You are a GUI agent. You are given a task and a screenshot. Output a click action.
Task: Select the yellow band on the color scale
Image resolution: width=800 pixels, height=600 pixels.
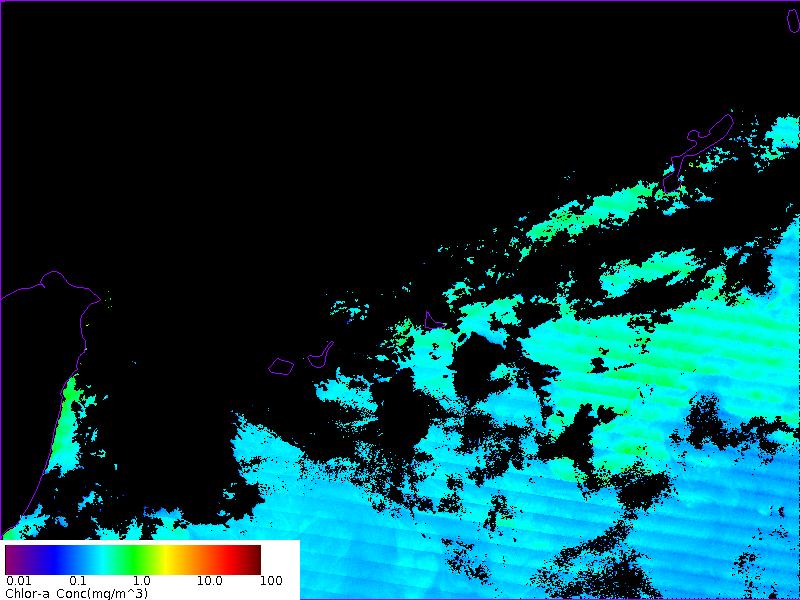coord(165,559)
